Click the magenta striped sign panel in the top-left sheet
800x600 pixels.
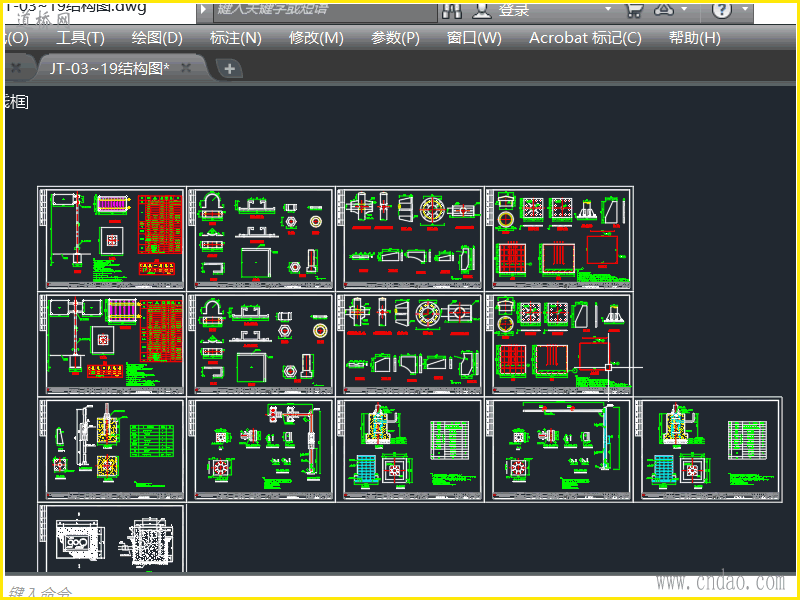(112, 204)
